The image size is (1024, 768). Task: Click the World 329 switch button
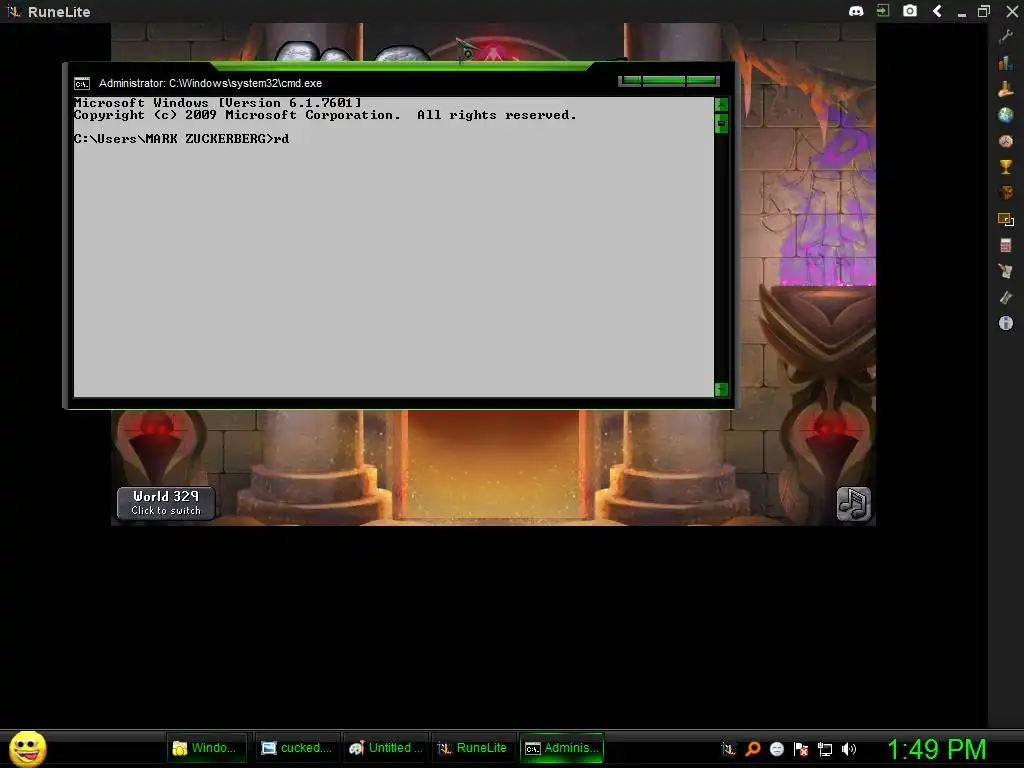pyautogui.click(x=166, y=503)
